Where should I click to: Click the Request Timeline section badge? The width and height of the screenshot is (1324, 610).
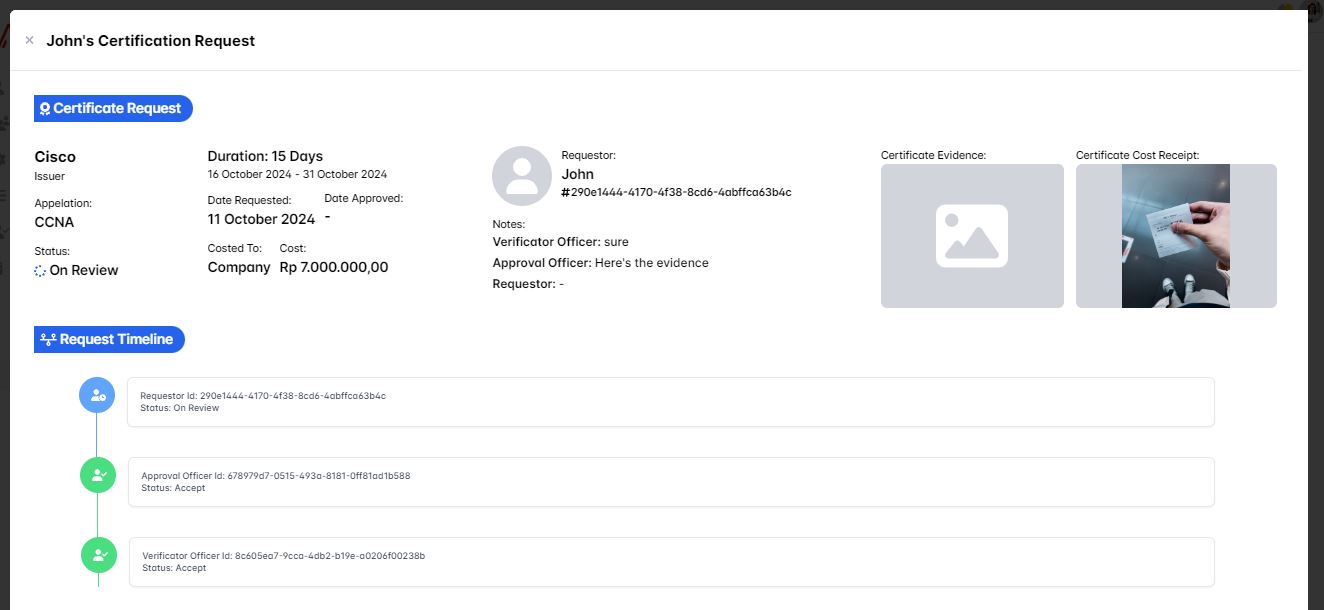(110, 340)
